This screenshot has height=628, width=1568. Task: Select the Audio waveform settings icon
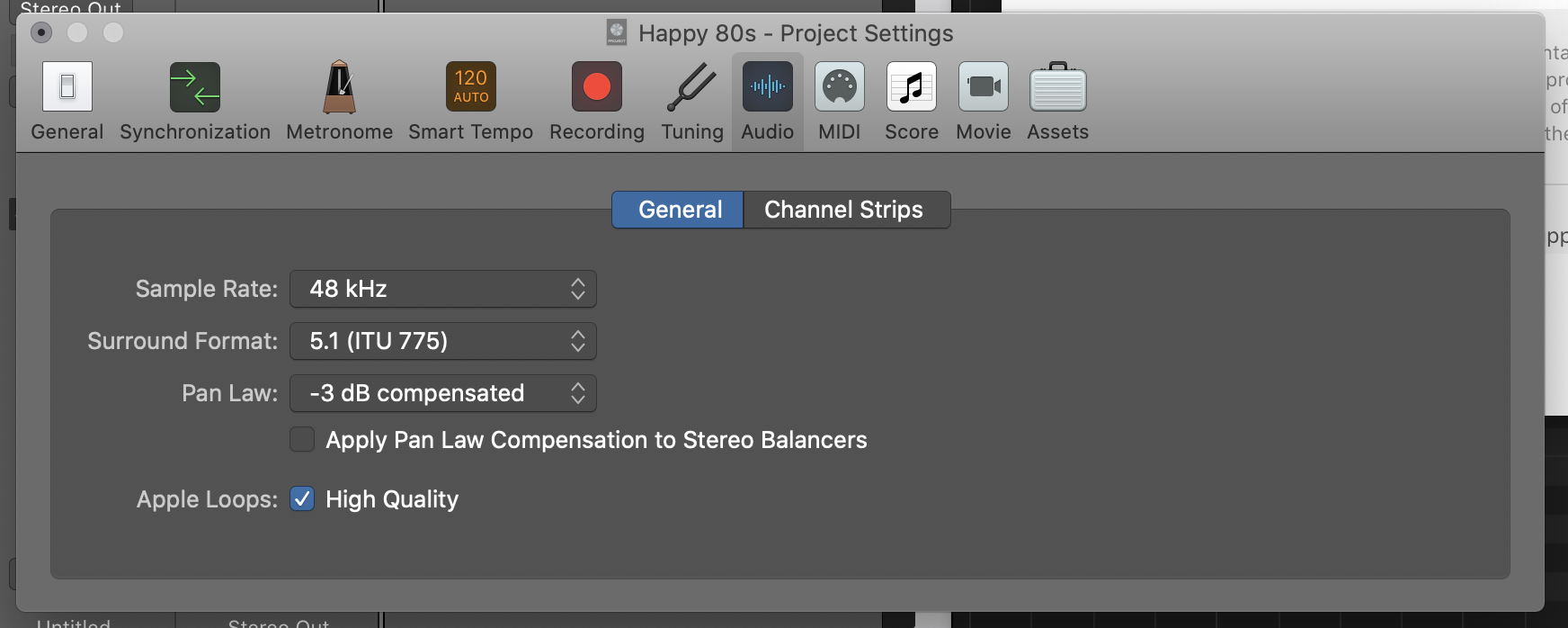767,87
